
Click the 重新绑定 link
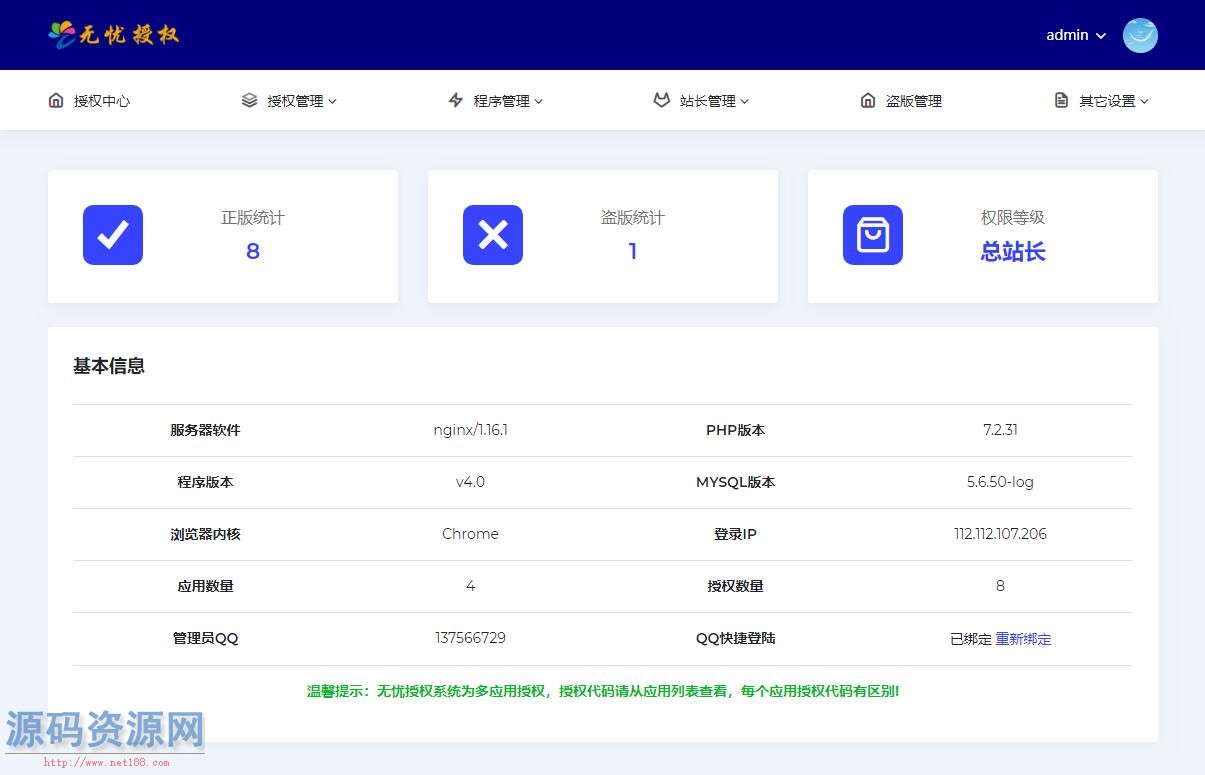tap(1023, 639)
